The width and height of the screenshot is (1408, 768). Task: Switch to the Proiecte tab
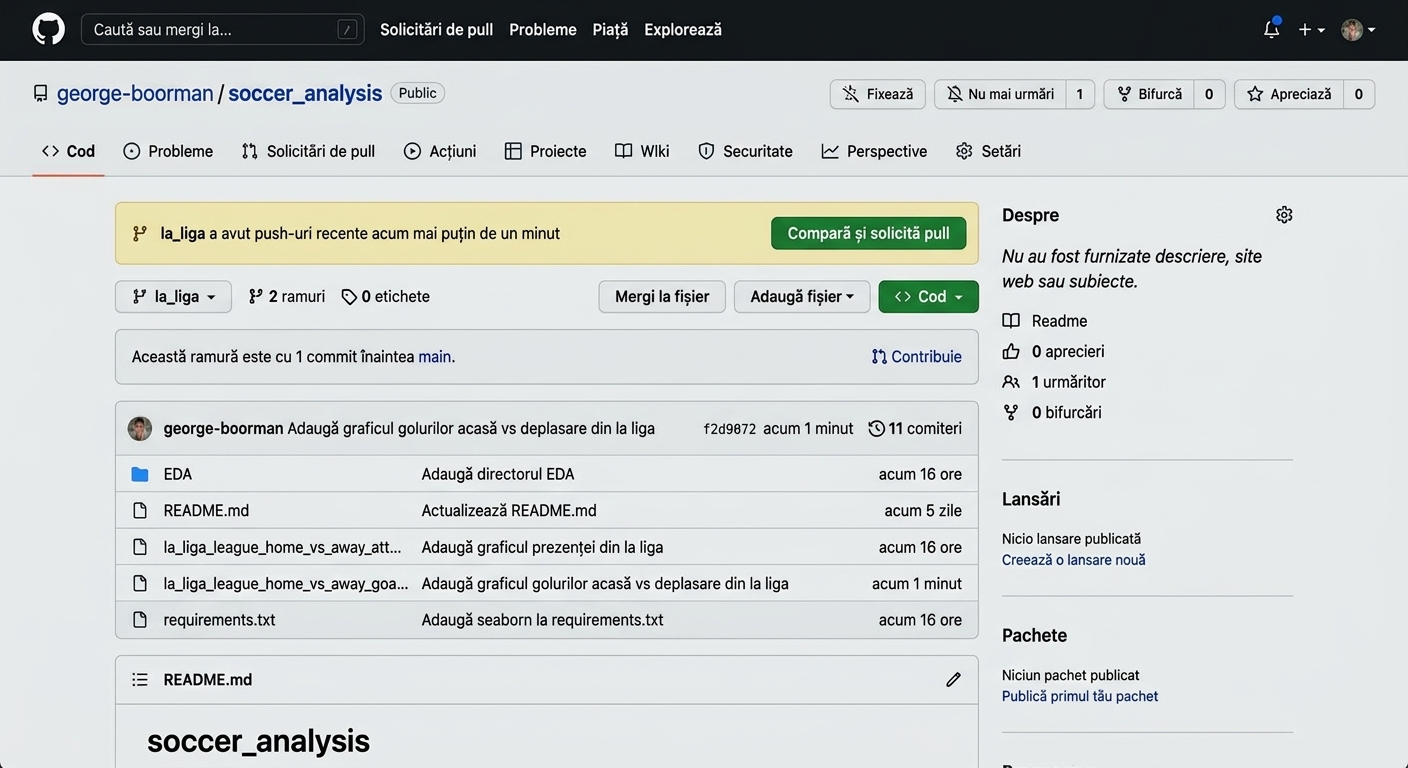coord(545,151)
